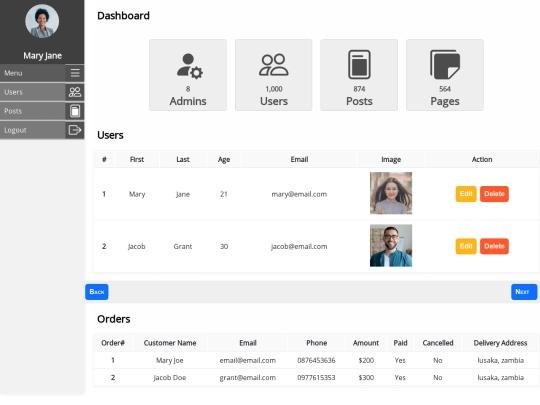Click the First column header
This screenshot has width=540, height=405.
coord(137,159)
